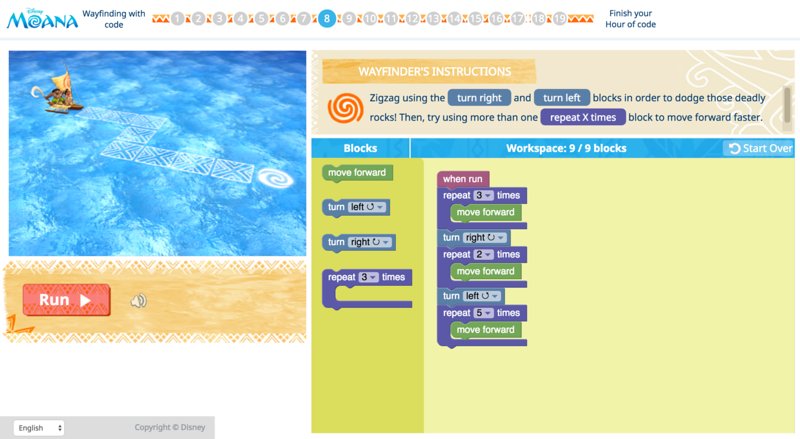
Task: Go to level 4 bubble
Action: [240, 19]
